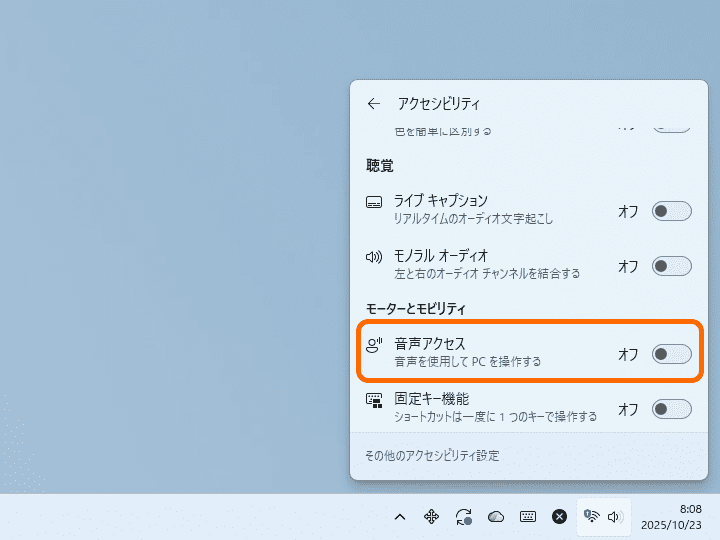Click the 固定キー機能 keyboard icon
Screen dimensions: 720x540
click(374, 400)
